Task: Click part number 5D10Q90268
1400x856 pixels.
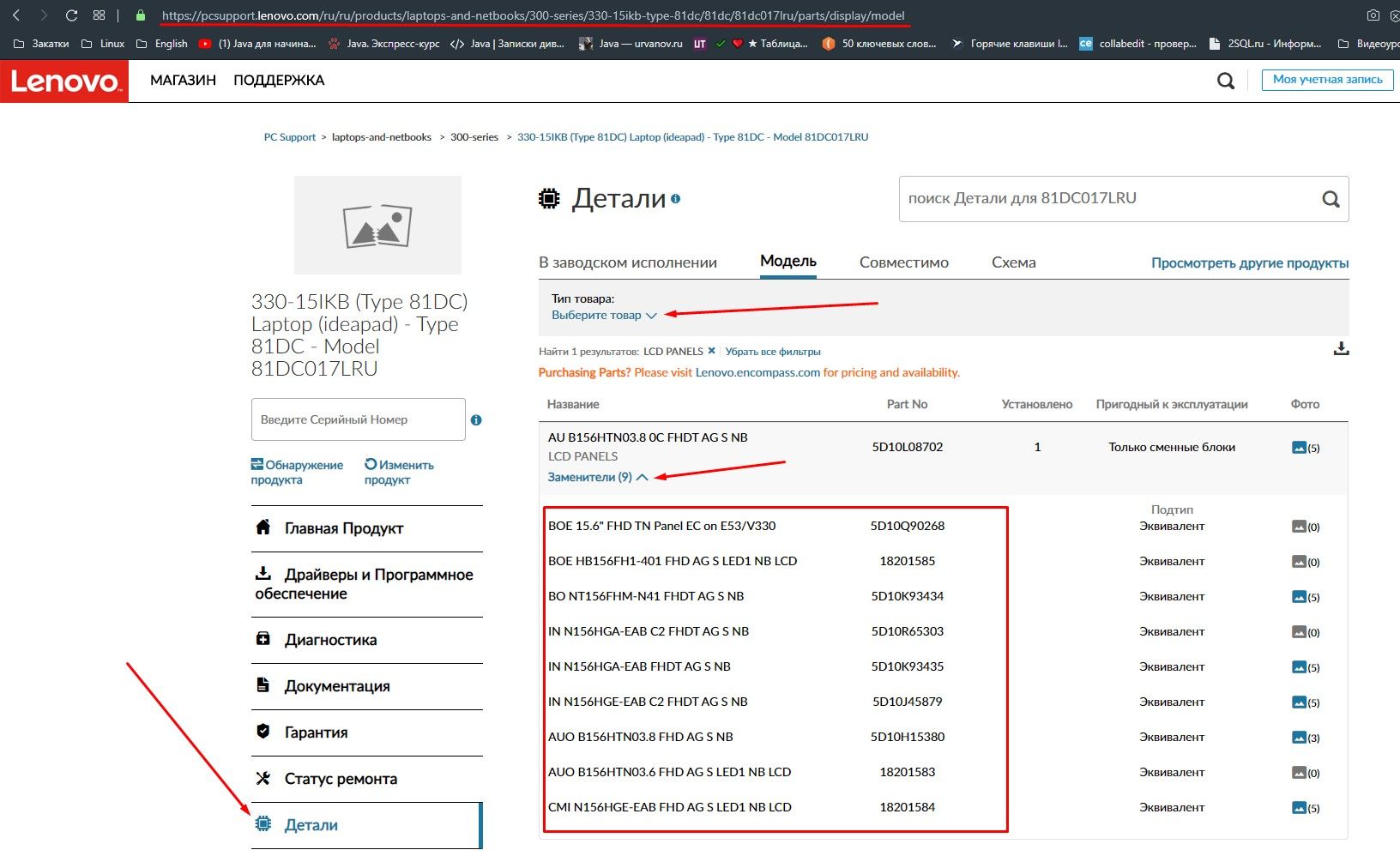Action: pyautogui.click(x=908, y=526)
